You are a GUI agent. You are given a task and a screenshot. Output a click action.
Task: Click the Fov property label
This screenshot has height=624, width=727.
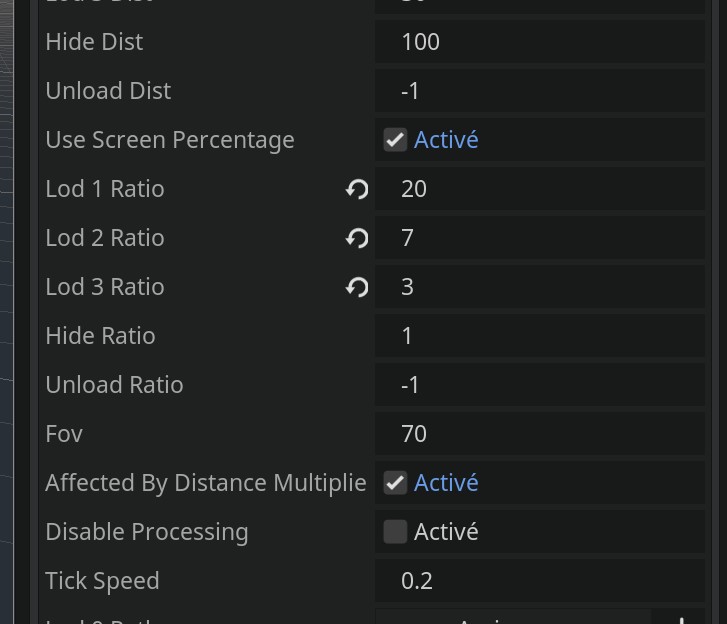[64, 434]
